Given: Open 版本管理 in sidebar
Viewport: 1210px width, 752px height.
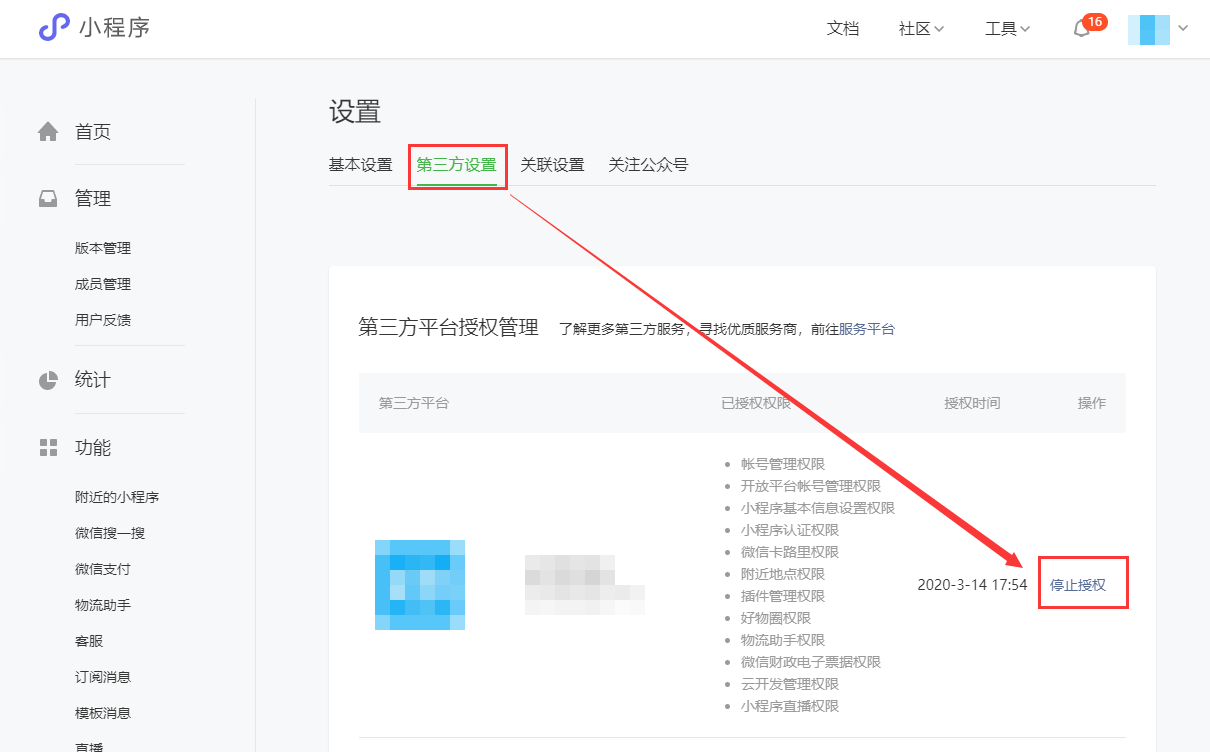Looking at the screenshot, I should point(103,248).
